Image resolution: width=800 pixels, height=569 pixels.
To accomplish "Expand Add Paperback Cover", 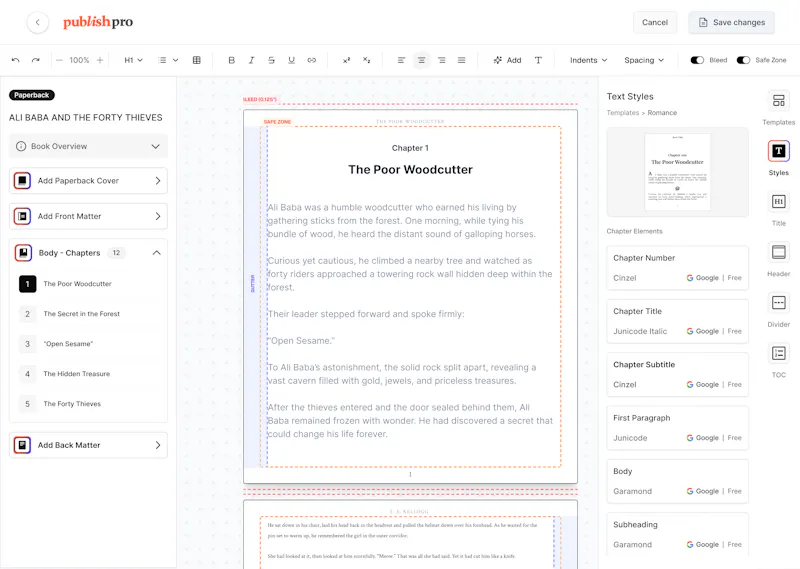I will 88,181.
